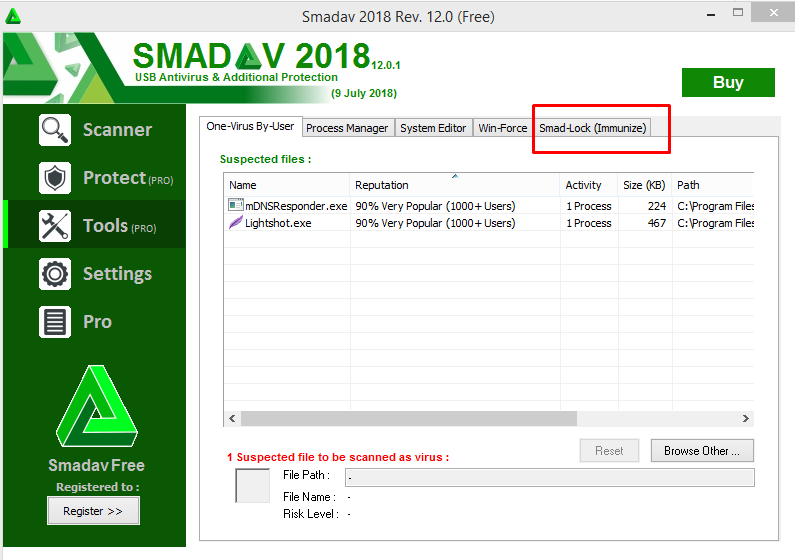Click the Lightshot.exe feather icon
Image resolution: width=795 pixels, height=560 pixels.
(x=236, y=222)
